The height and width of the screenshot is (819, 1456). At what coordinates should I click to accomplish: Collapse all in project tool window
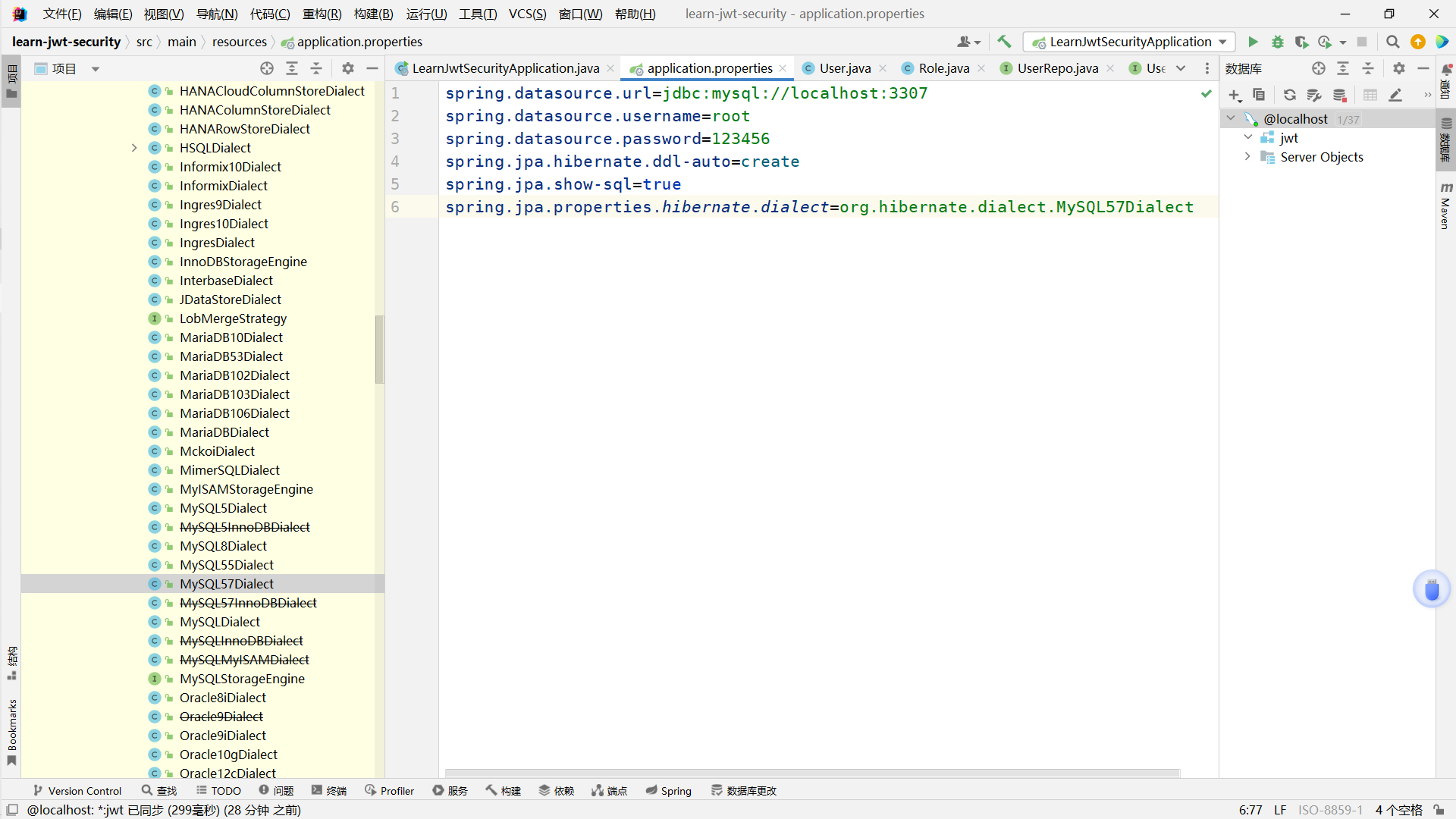(x=316, y=68)
